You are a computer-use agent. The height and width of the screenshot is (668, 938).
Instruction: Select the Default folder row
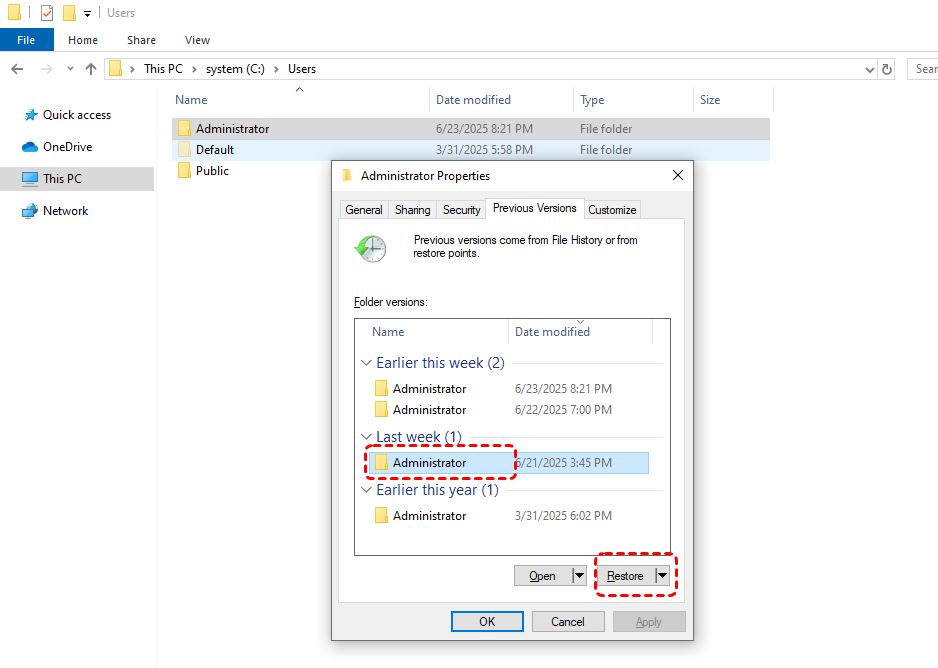tap(471, 150)
